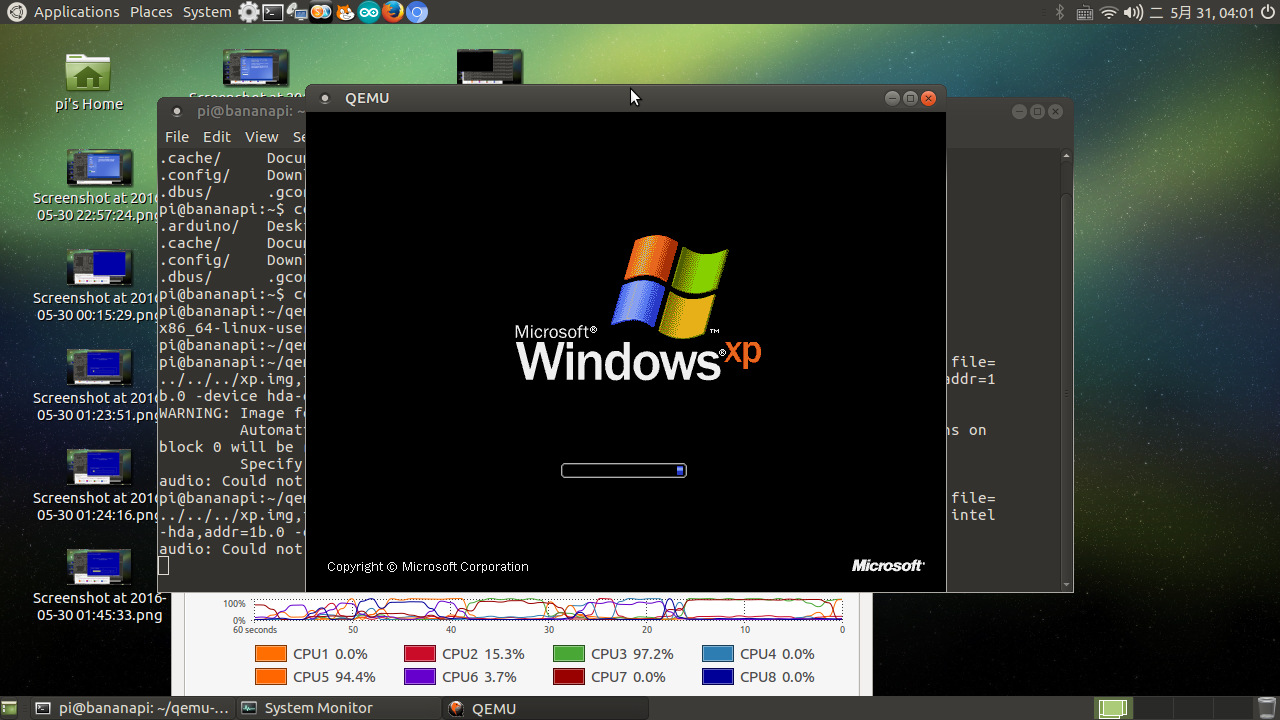Launch Arduino IDE from top panel
Screen dimensions: 1280x720
pyautogui.click(x=369, y=12)
